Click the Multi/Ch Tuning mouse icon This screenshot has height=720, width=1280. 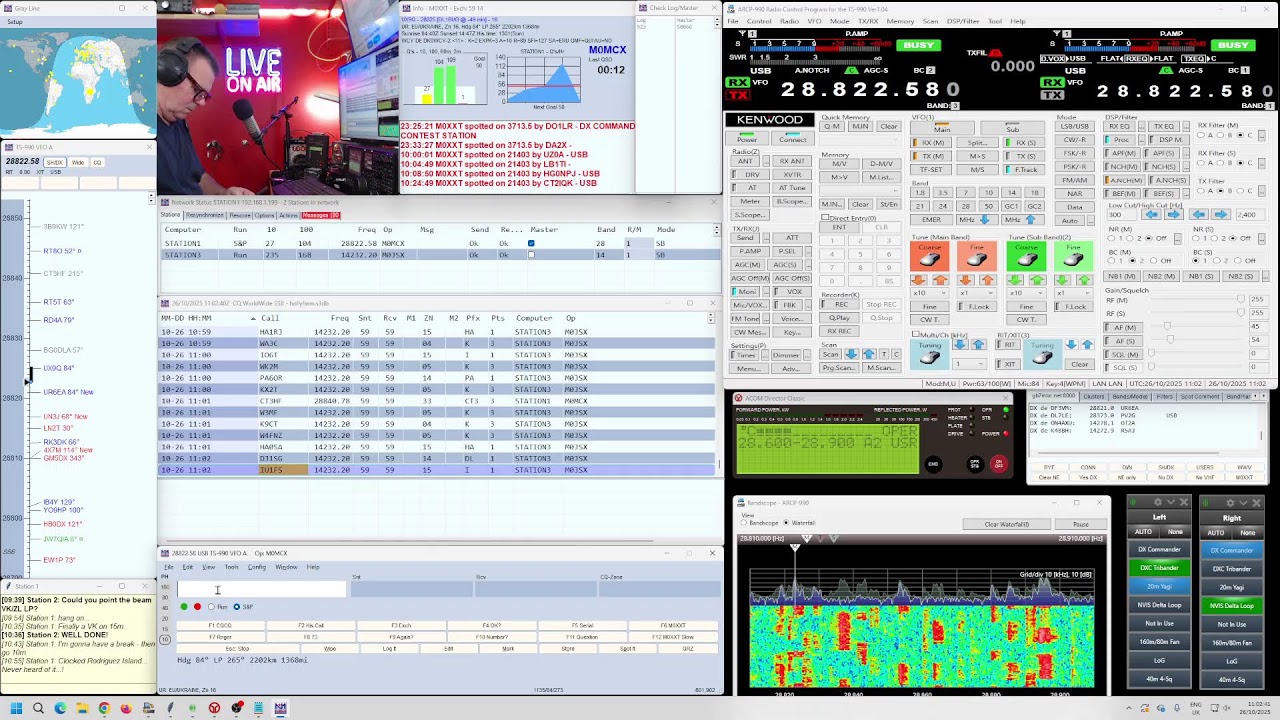click(929, 354)
